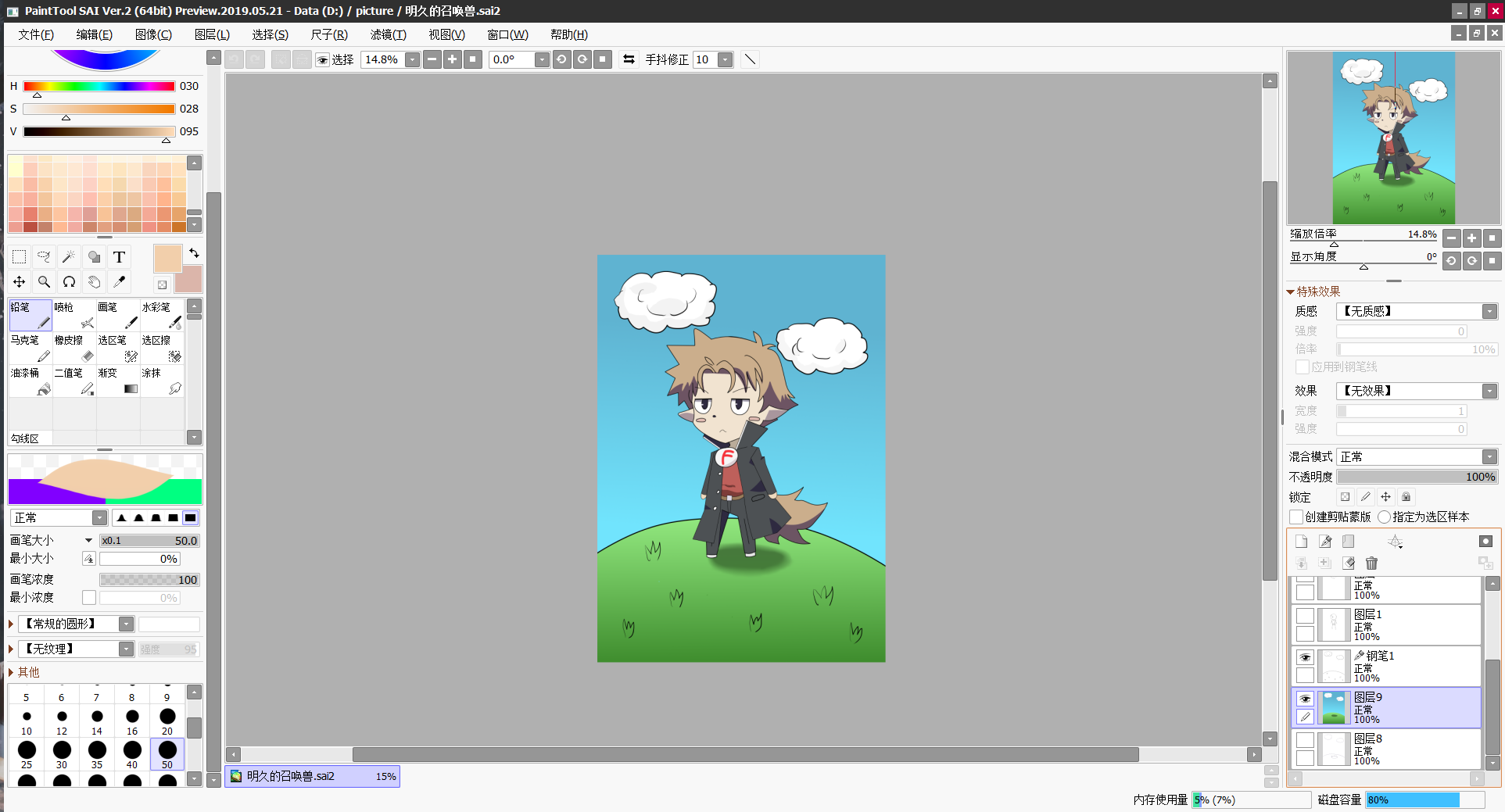The image size is (1505, 812).
Task: Clear the layer with eraser icon
Action: click(1349, 563)
